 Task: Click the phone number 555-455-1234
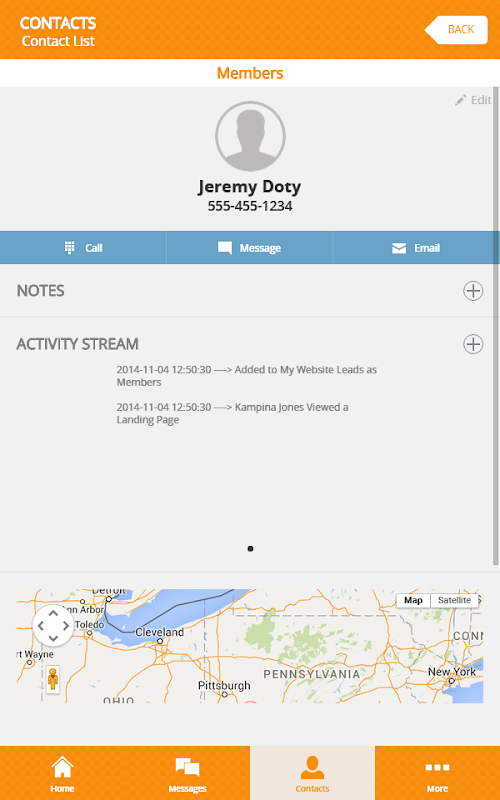pos(250,206)
